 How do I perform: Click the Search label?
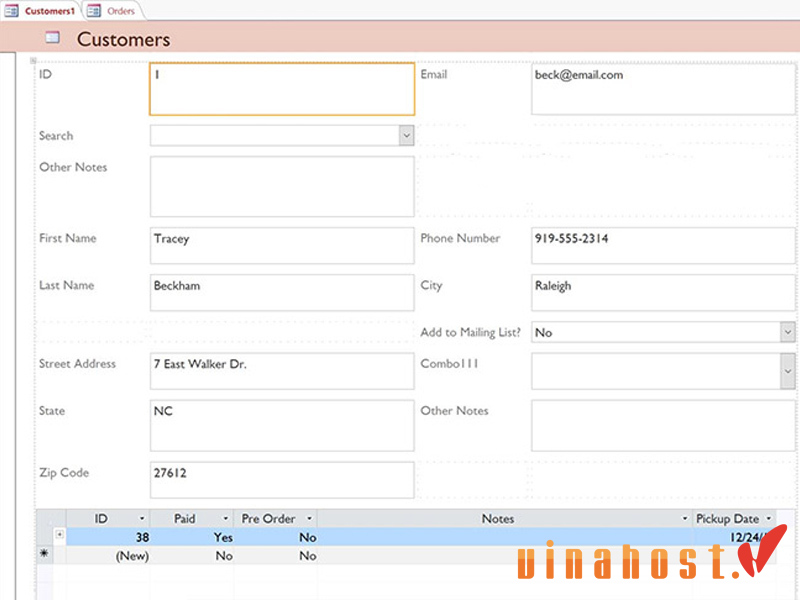(x=56, y=135)
